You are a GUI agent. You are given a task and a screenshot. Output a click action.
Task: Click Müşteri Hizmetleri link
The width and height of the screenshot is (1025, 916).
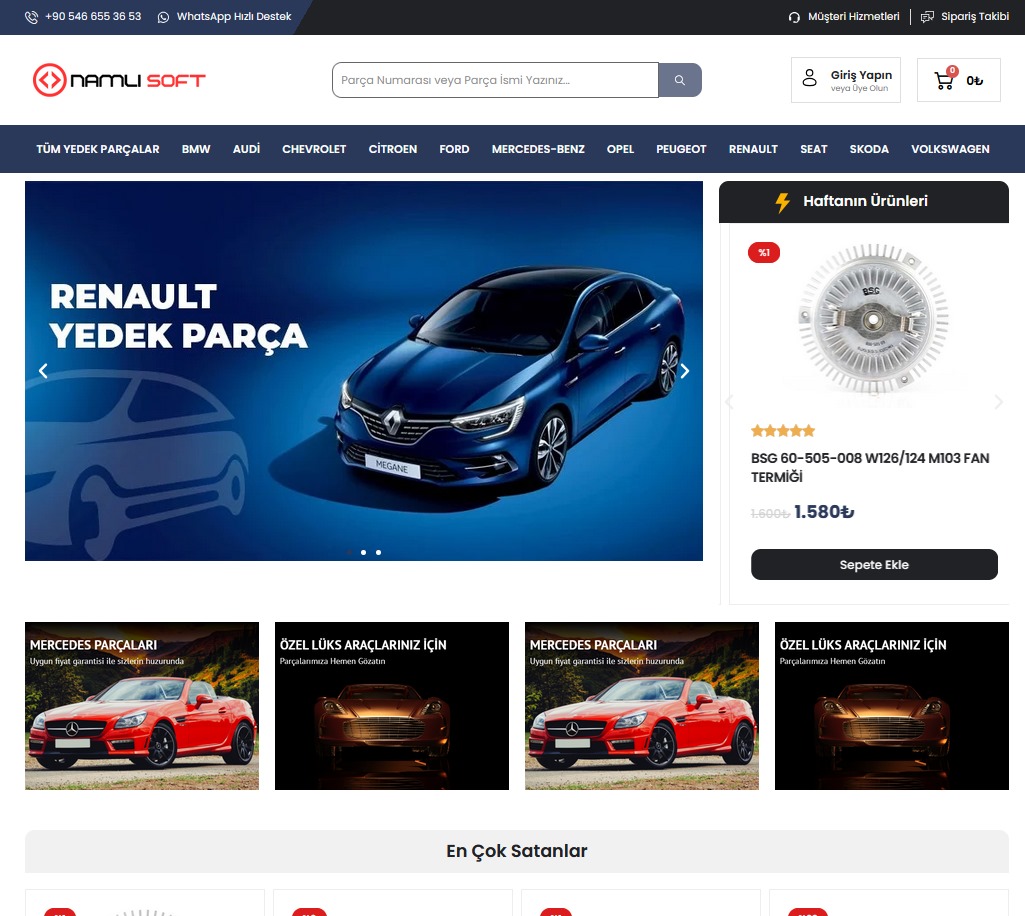pyautogui.click(x=854, y=17)
